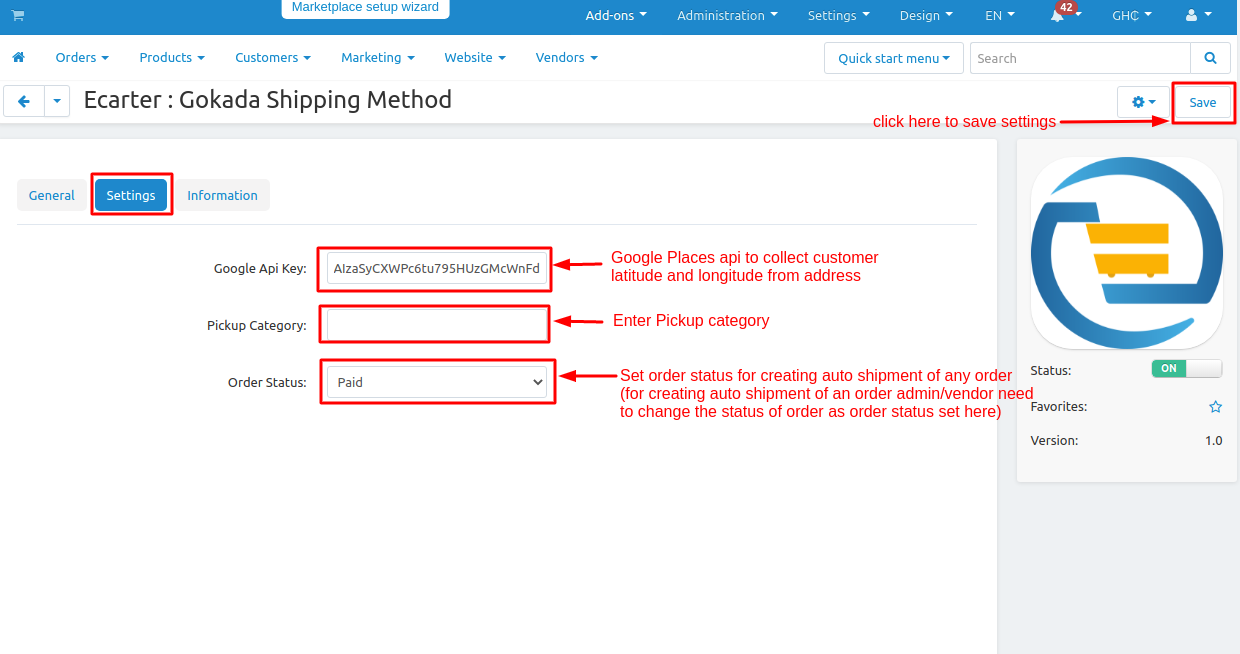
Task: Open the Products menu
Action: coord(172,57)
